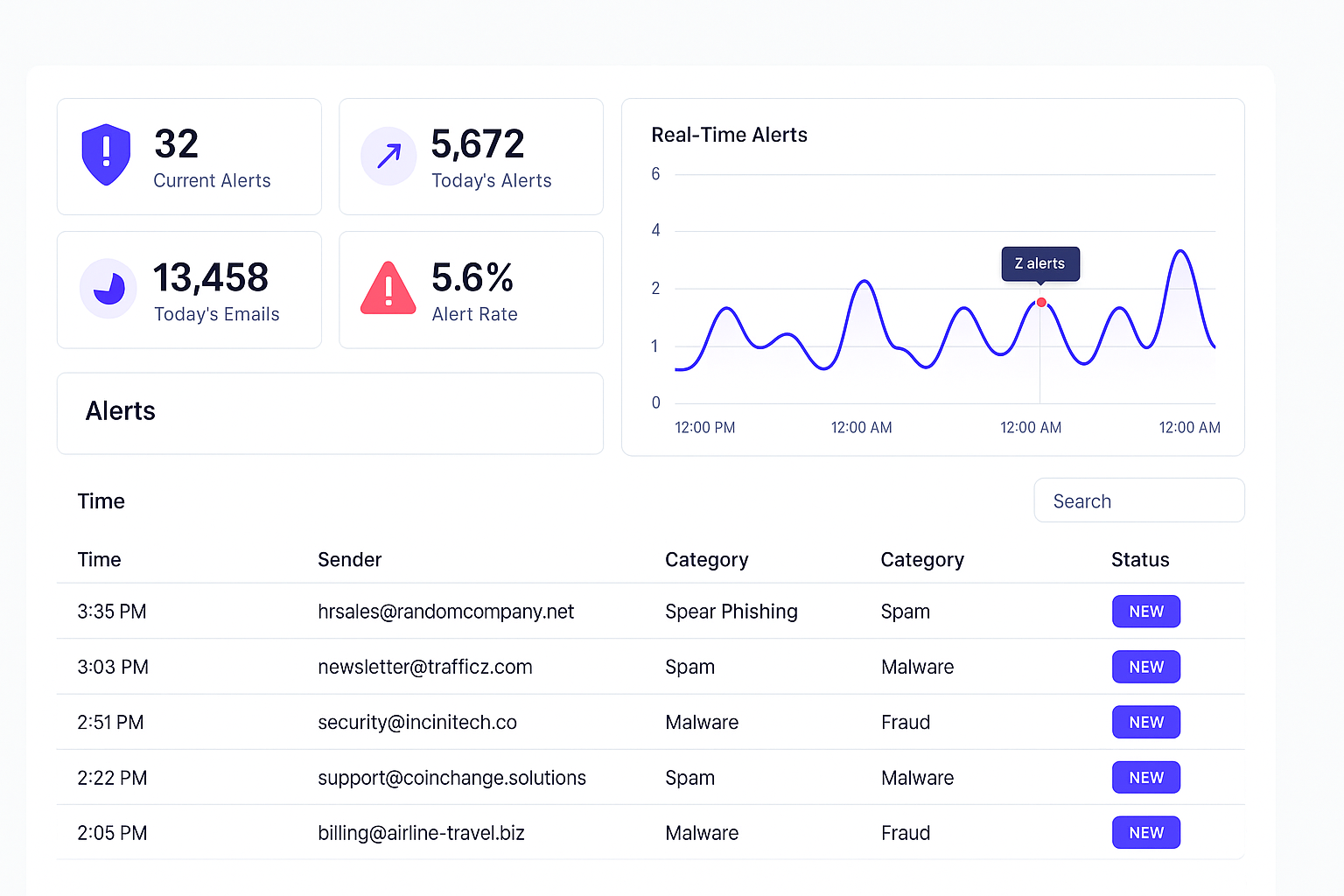Sort by the Status column header
The image size is (1344, 896).
[1139, 560]
